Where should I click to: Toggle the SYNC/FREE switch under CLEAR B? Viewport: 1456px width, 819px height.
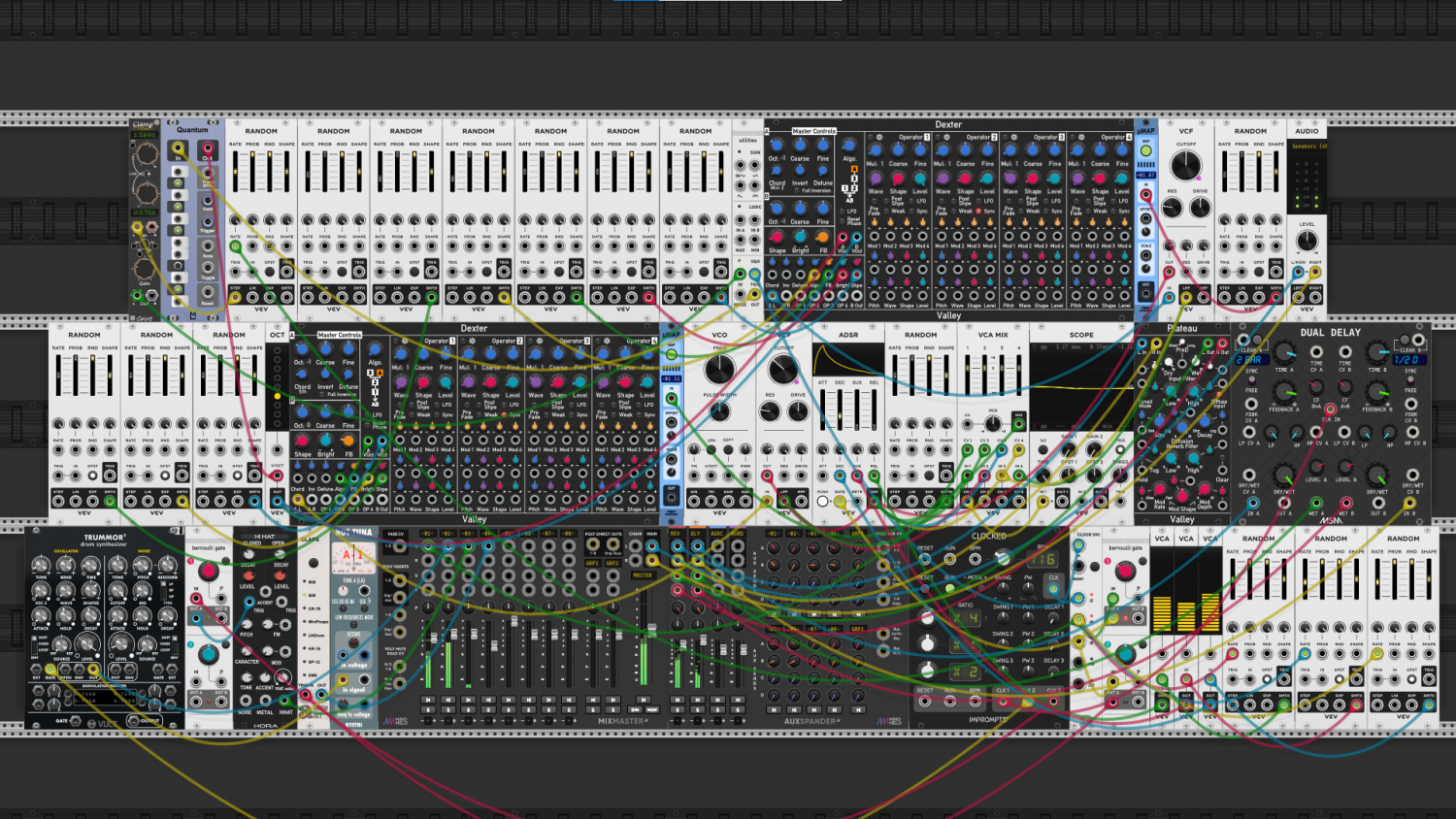(x=1410, y=380)
